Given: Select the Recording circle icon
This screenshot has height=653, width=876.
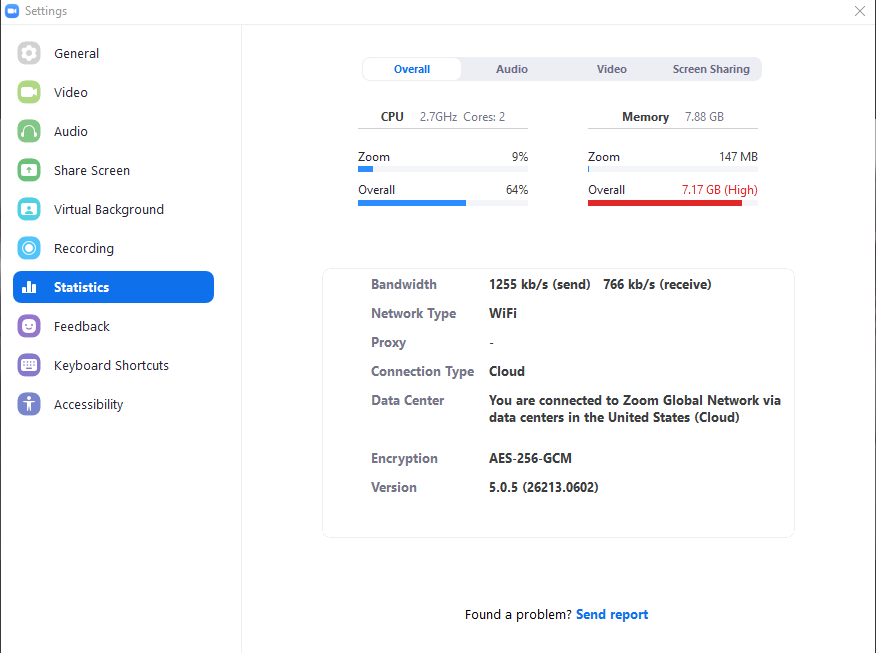Looking at the screenshot, I should (29, 248).
